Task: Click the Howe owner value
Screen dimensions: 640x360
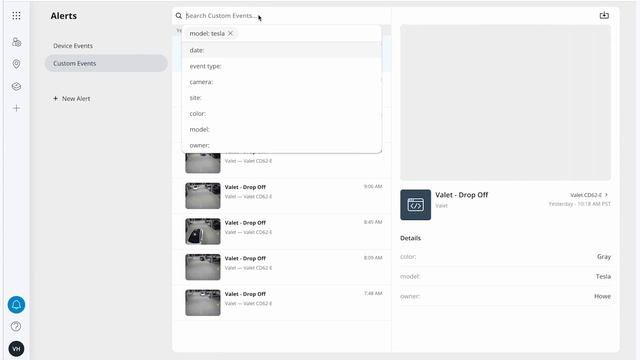Action: click(602, 296)
